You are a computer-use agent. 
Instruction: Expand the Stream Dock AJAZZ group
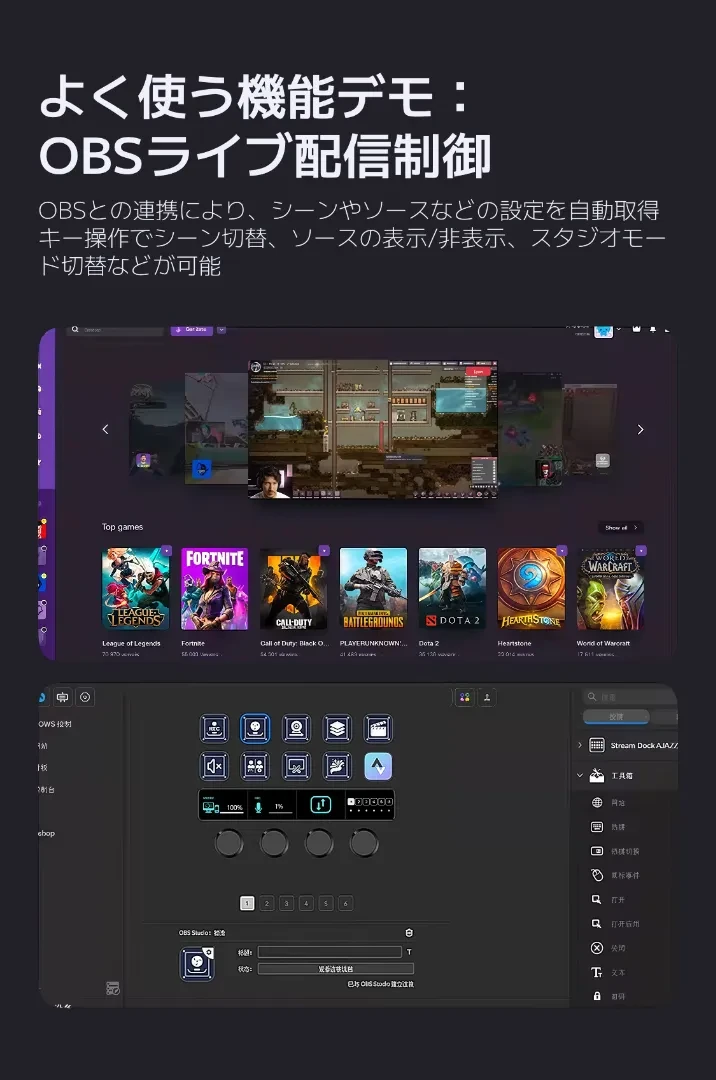580,745
